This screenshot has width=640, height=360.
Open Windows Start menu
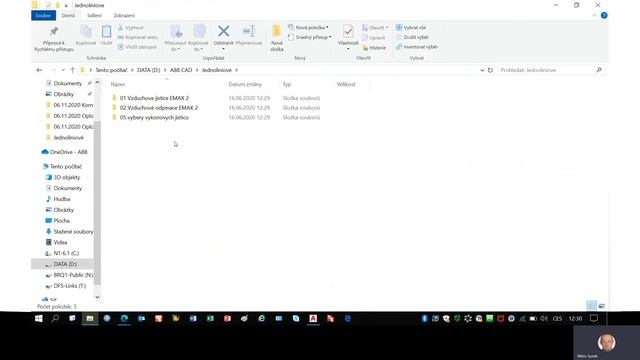39,318
